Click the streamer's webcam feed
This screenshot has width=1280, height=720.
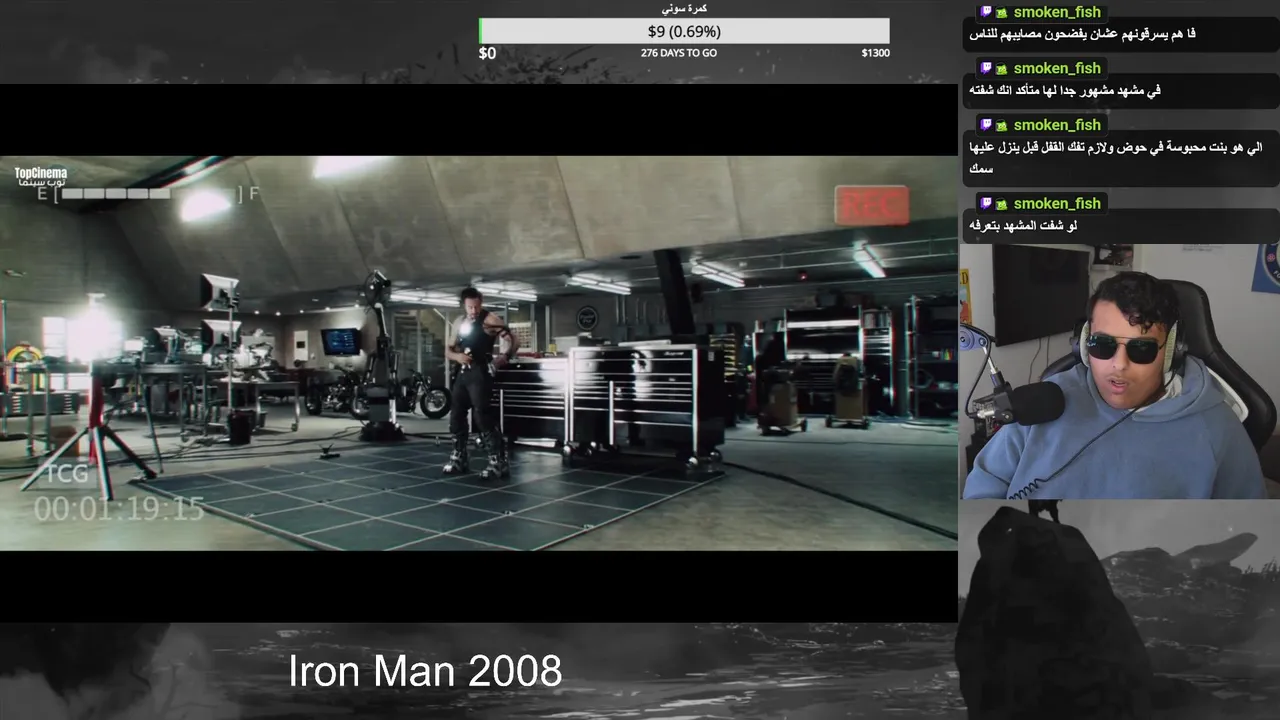tap(1119, 371)
